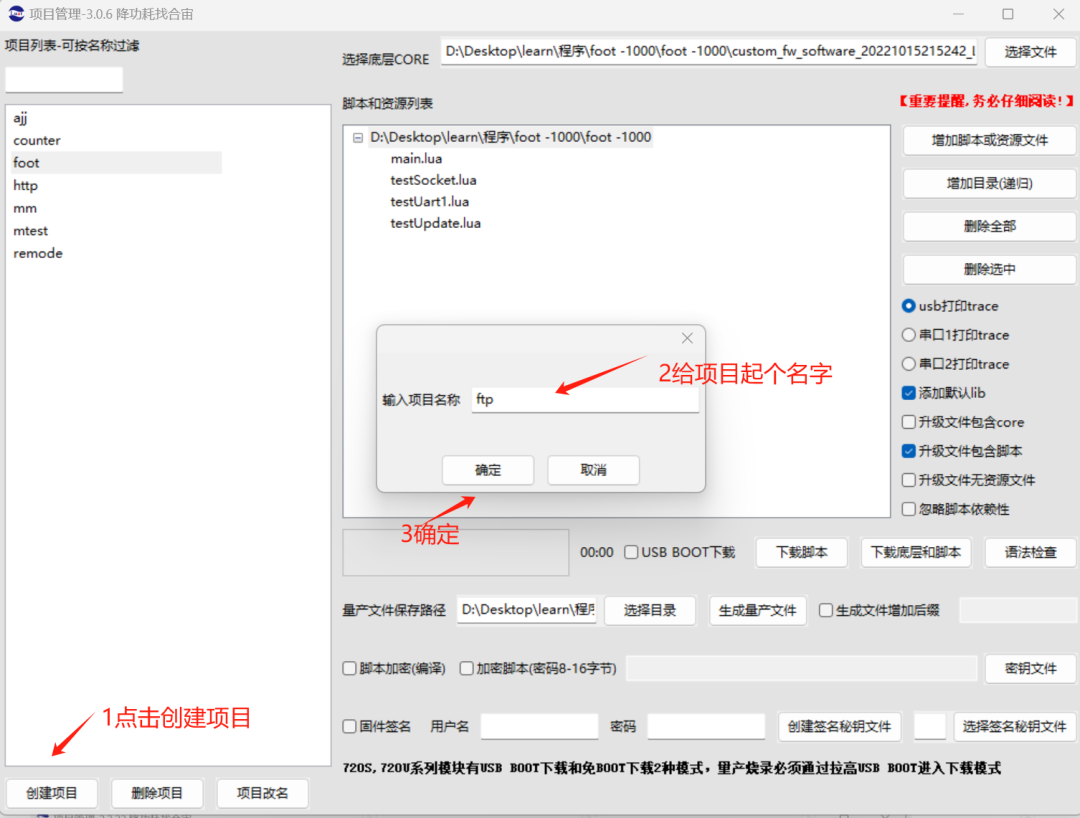Screen dimensions: 1080x818
Task: Select project counter in list
Action: pyautogui.click(x=37, y=140)
